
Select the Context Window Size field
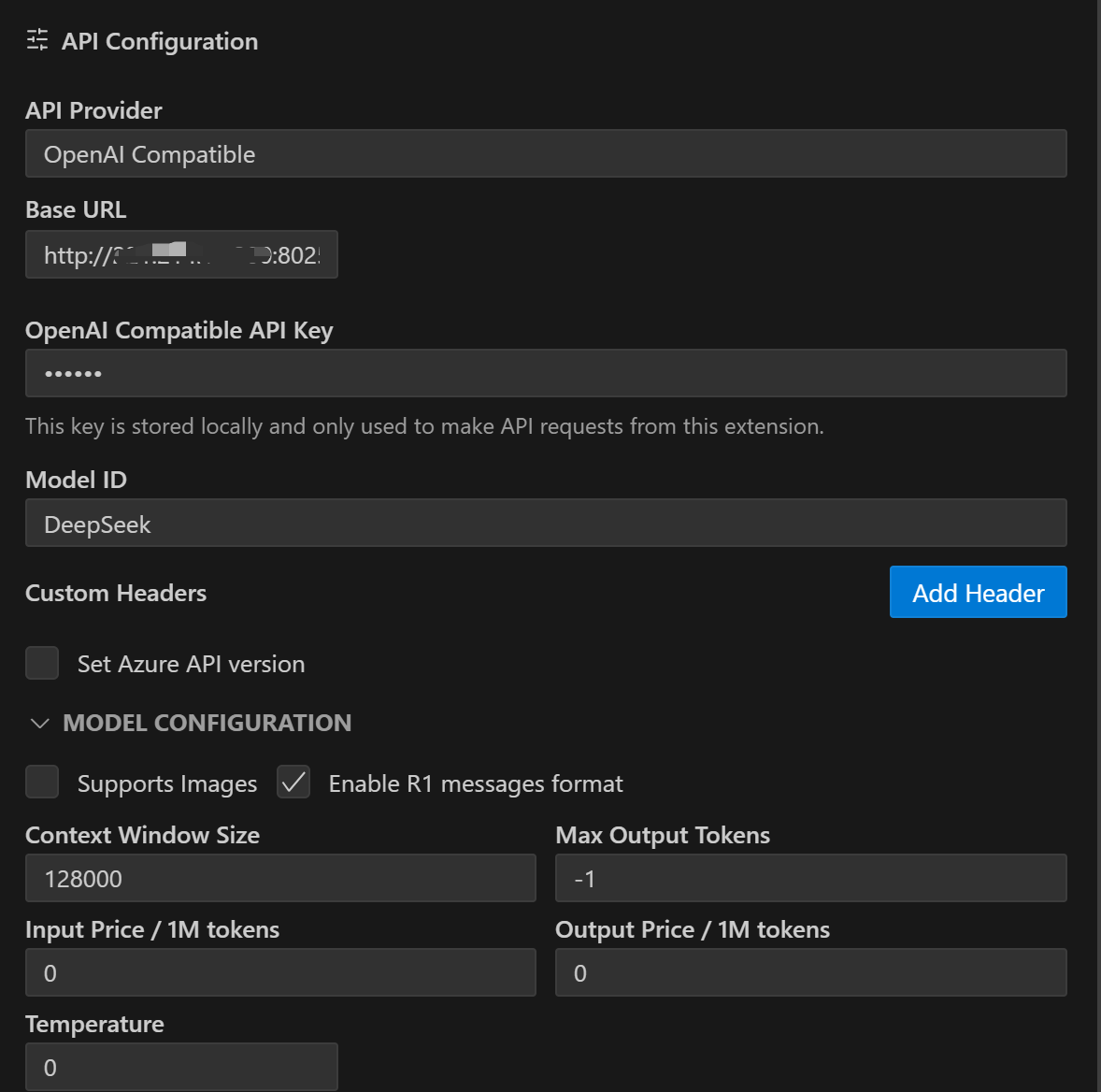pos(280,879)
